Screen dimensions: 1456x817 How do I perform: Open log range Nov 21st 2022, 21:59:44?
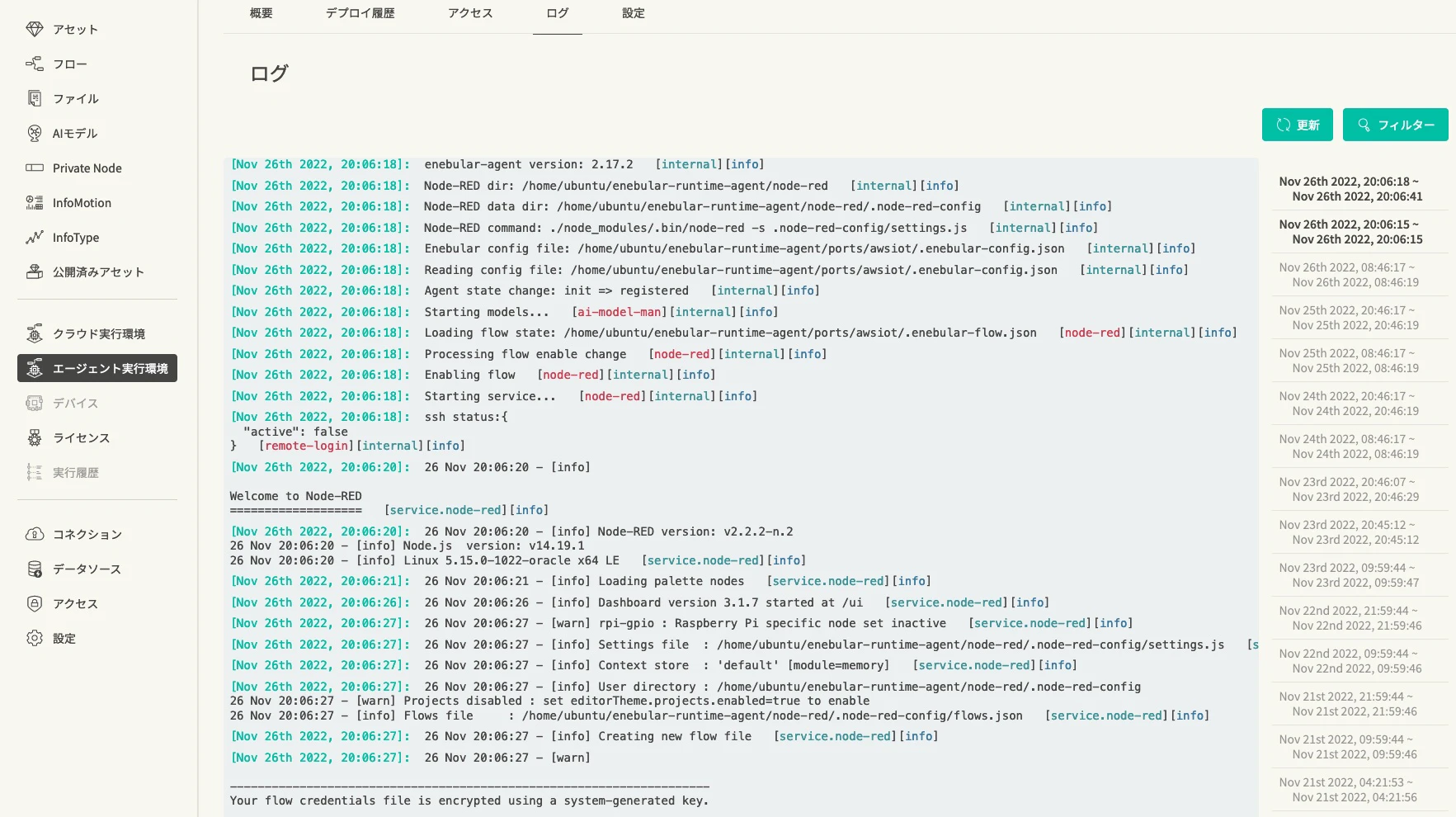[x=1359, y=704]
